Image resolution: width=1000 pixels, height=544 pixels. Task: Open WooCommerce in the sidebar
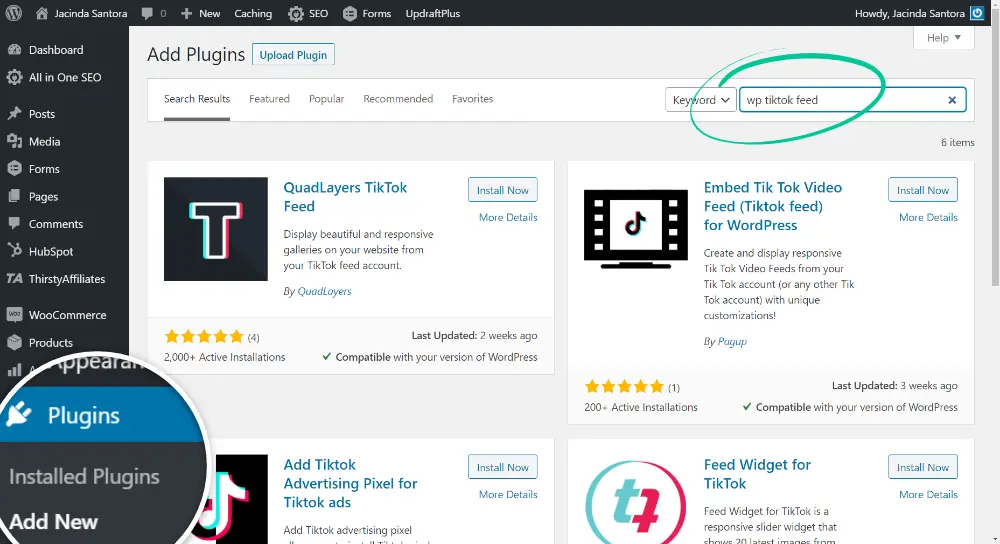[x=67, y=315]
